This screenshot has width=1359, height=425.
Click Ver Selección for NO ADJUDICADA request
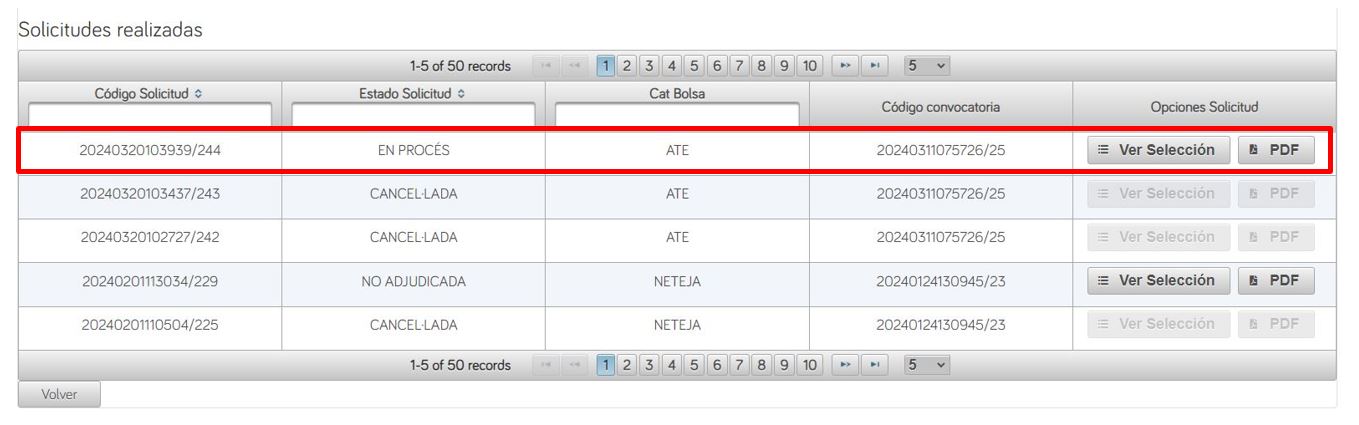(x=1158, y=281)
